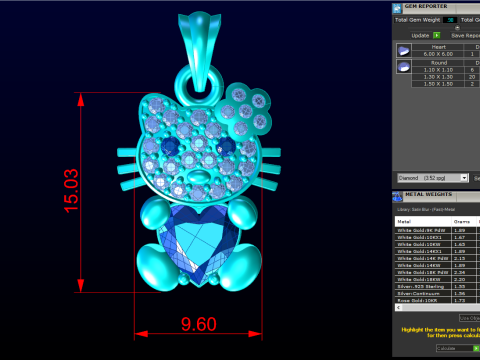Click the Grams column header
This screenshot has height=360, width=480.
[464, 221]
